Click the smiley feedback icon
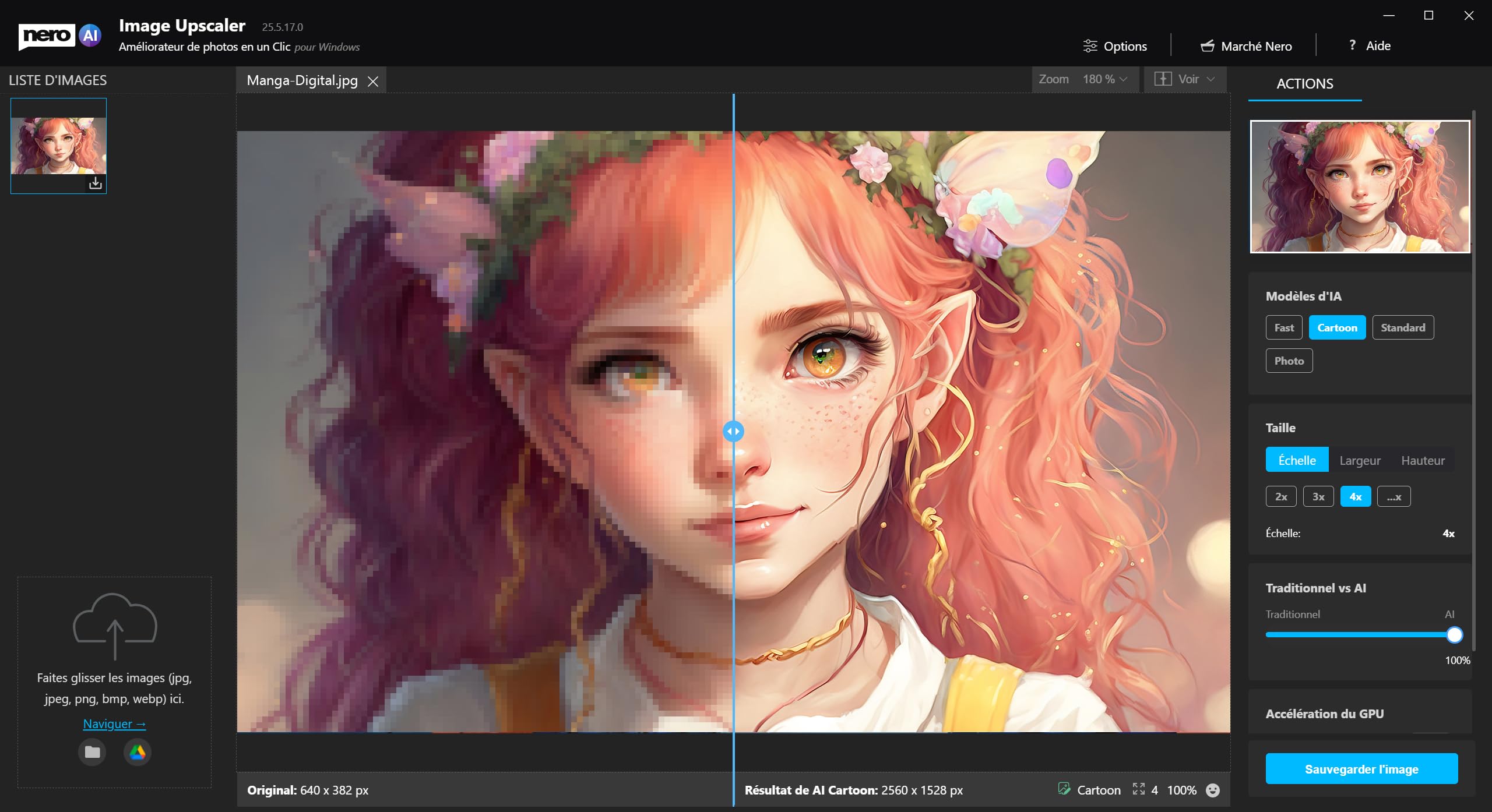1492x812 pixels. [x=1213, y=790]
